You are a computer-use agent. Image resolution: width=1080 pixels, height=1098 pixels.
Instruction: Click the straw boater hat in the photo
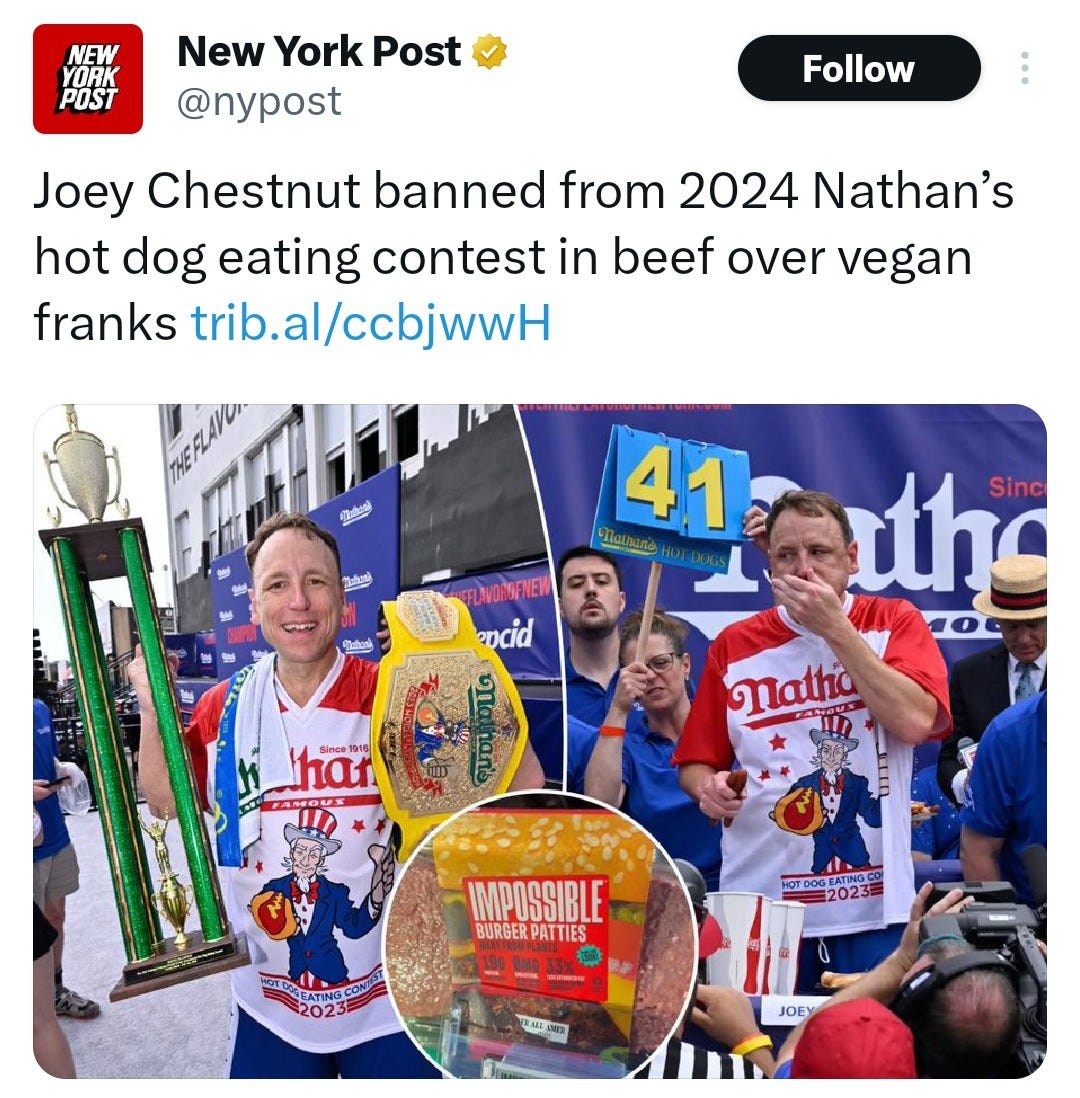coord(1011,587)
